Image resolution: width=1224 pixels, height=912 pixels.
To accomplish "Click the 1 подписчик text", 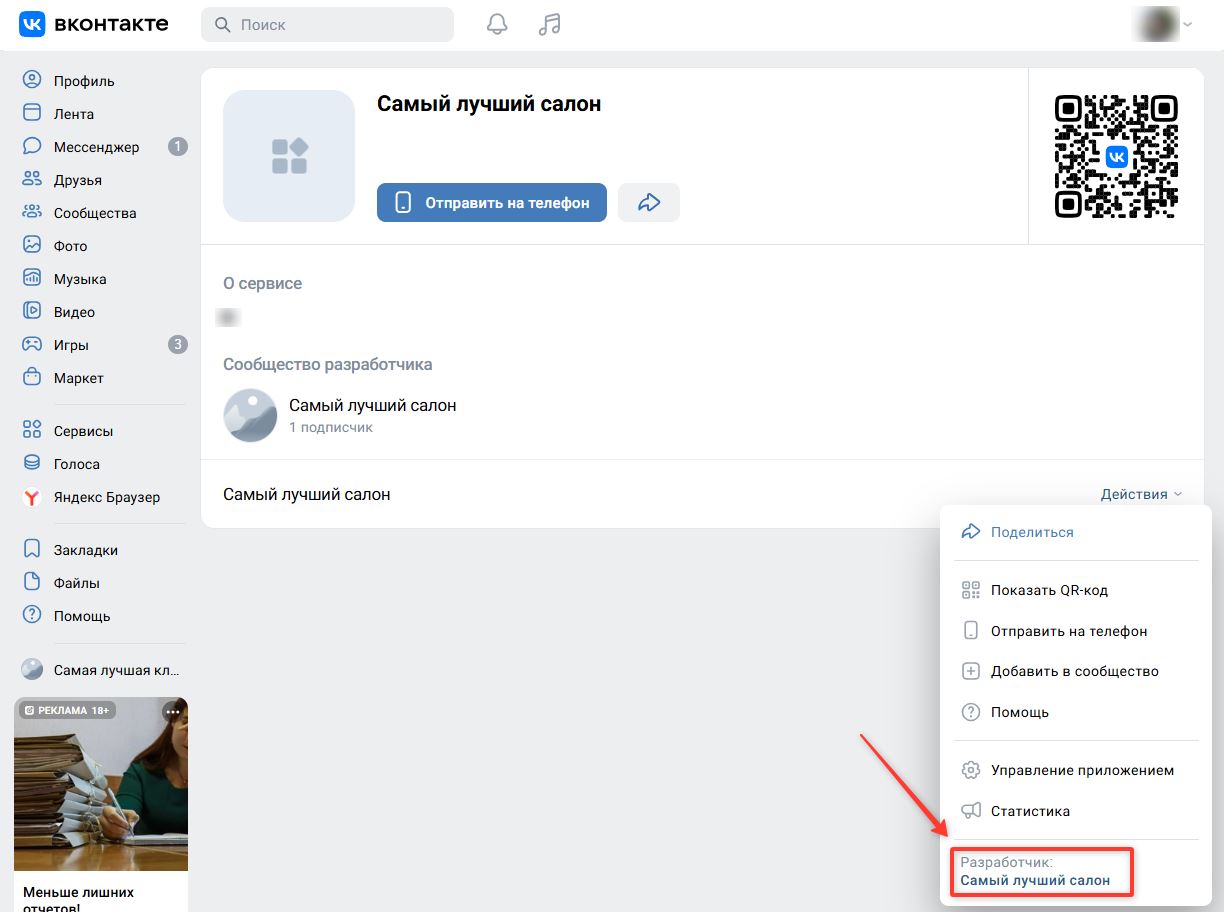I will [x=331, y=427].
